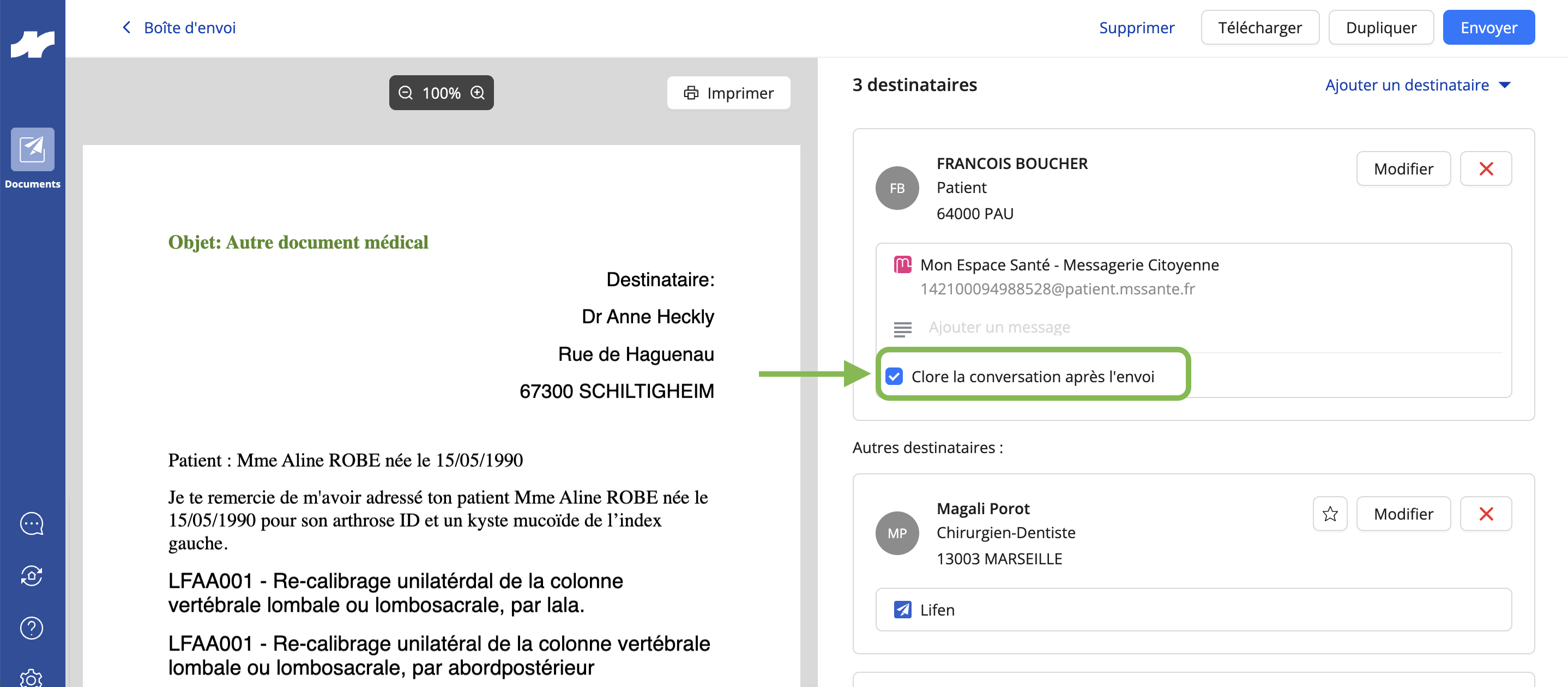
Task: Remove recipient Francois Boucher with red X
Action: pyautogui.click(x=1486, y=169)
